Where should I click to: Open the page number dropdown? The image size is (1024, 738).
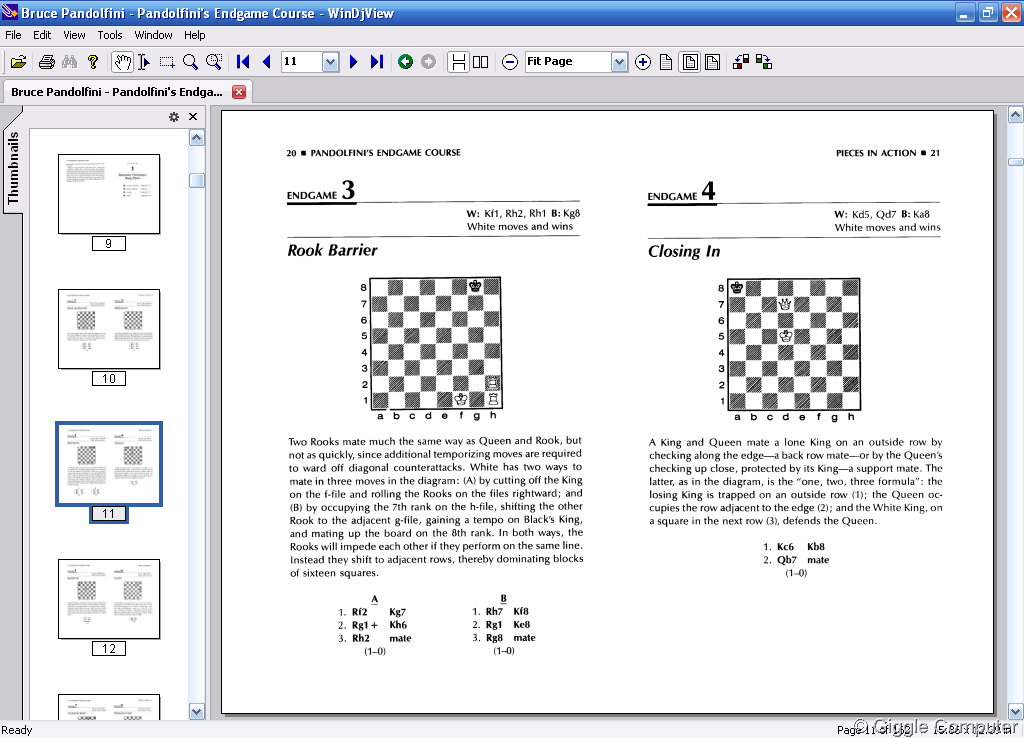coord(330,62)
